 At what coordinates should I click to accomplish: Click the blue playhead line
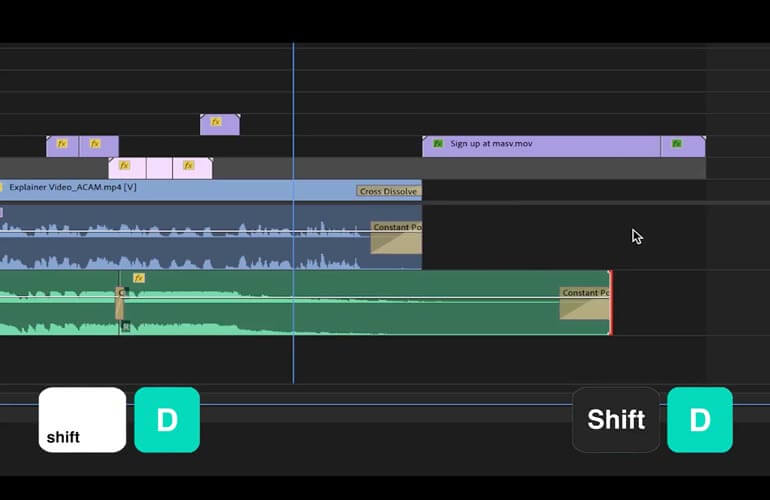[x=293, y=213]
